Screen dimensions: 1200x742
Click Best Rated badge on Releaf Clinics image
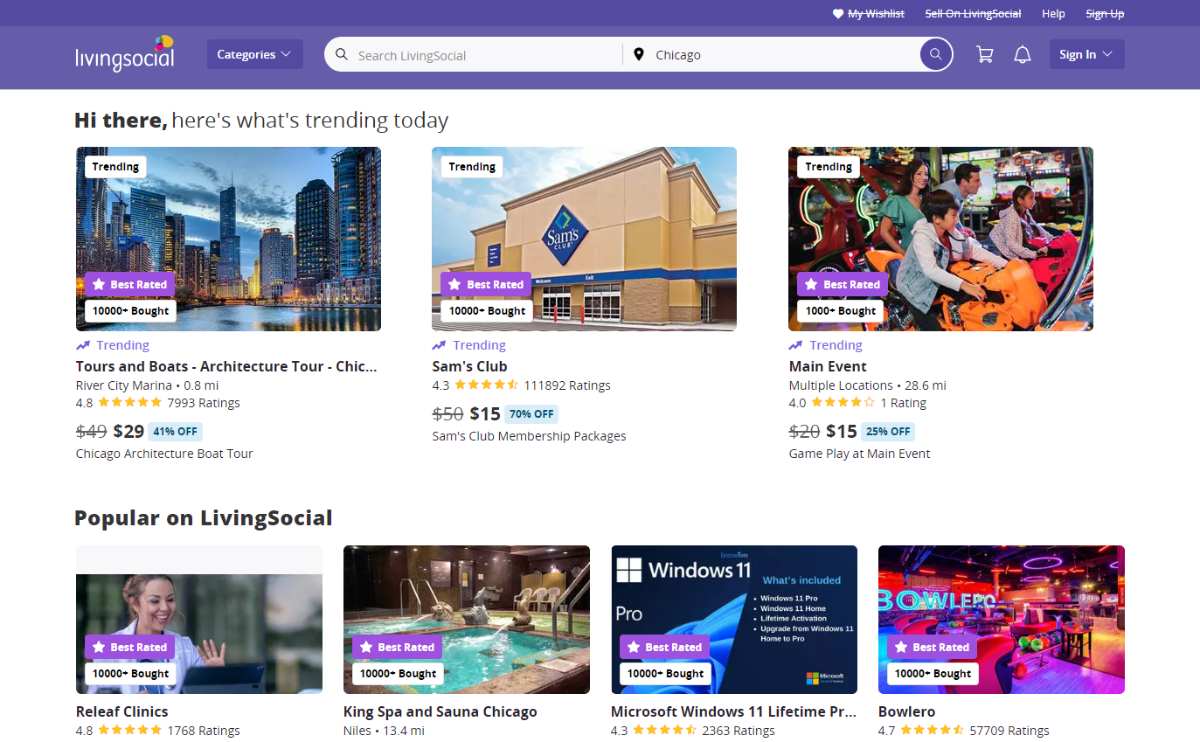pyautogui.click(x=129, y=647)
